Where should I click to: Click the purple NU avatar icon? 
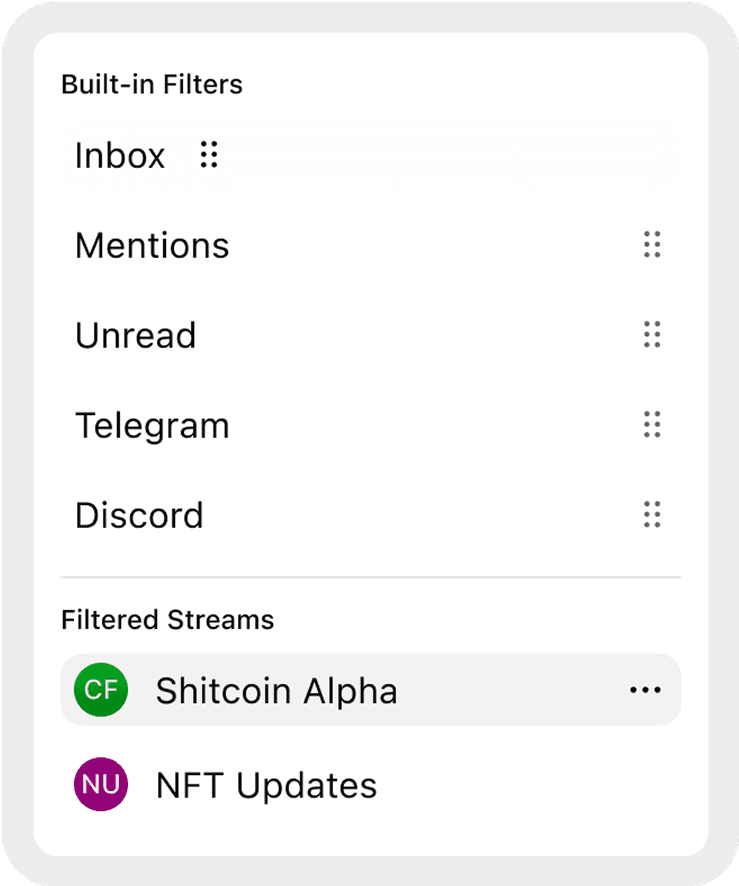[101, 785]
